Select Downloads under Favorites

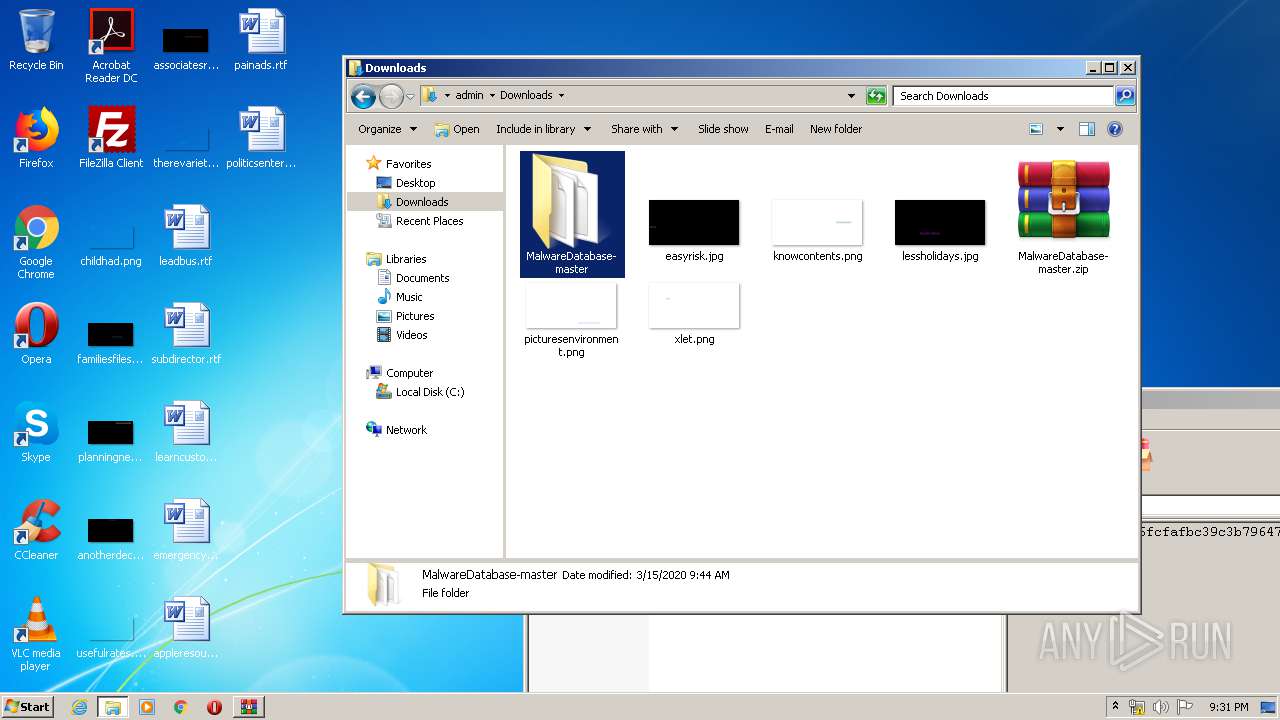422,202
